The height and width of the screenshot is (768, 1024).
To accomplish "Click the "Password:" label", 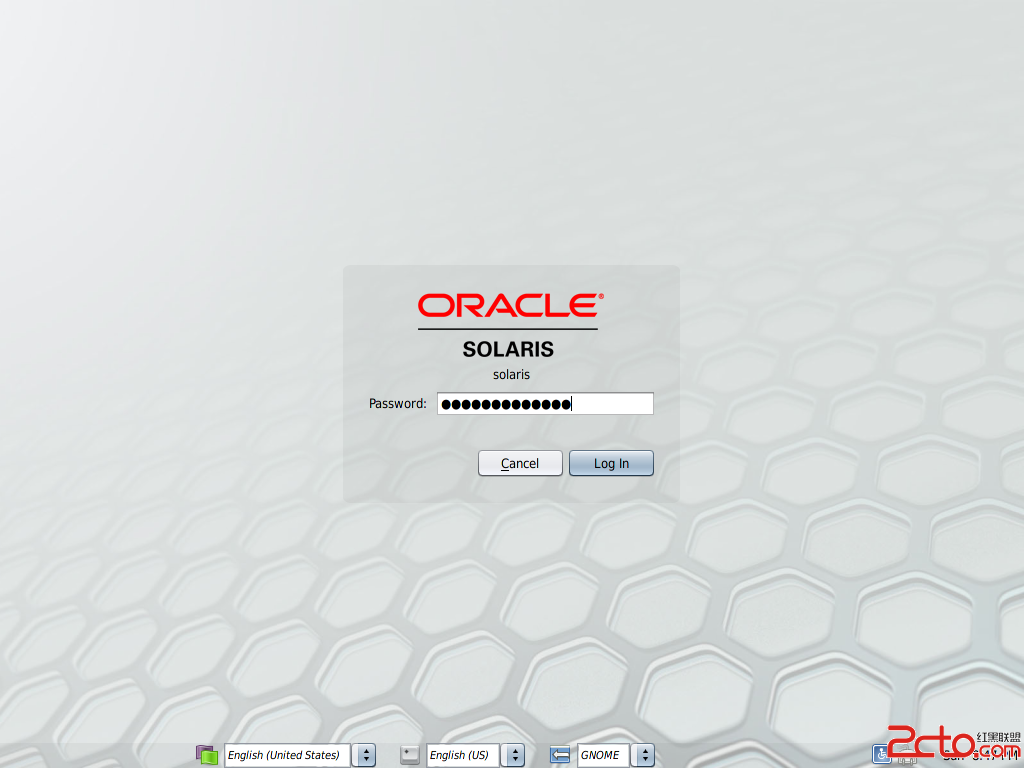I will click(398, 404).
